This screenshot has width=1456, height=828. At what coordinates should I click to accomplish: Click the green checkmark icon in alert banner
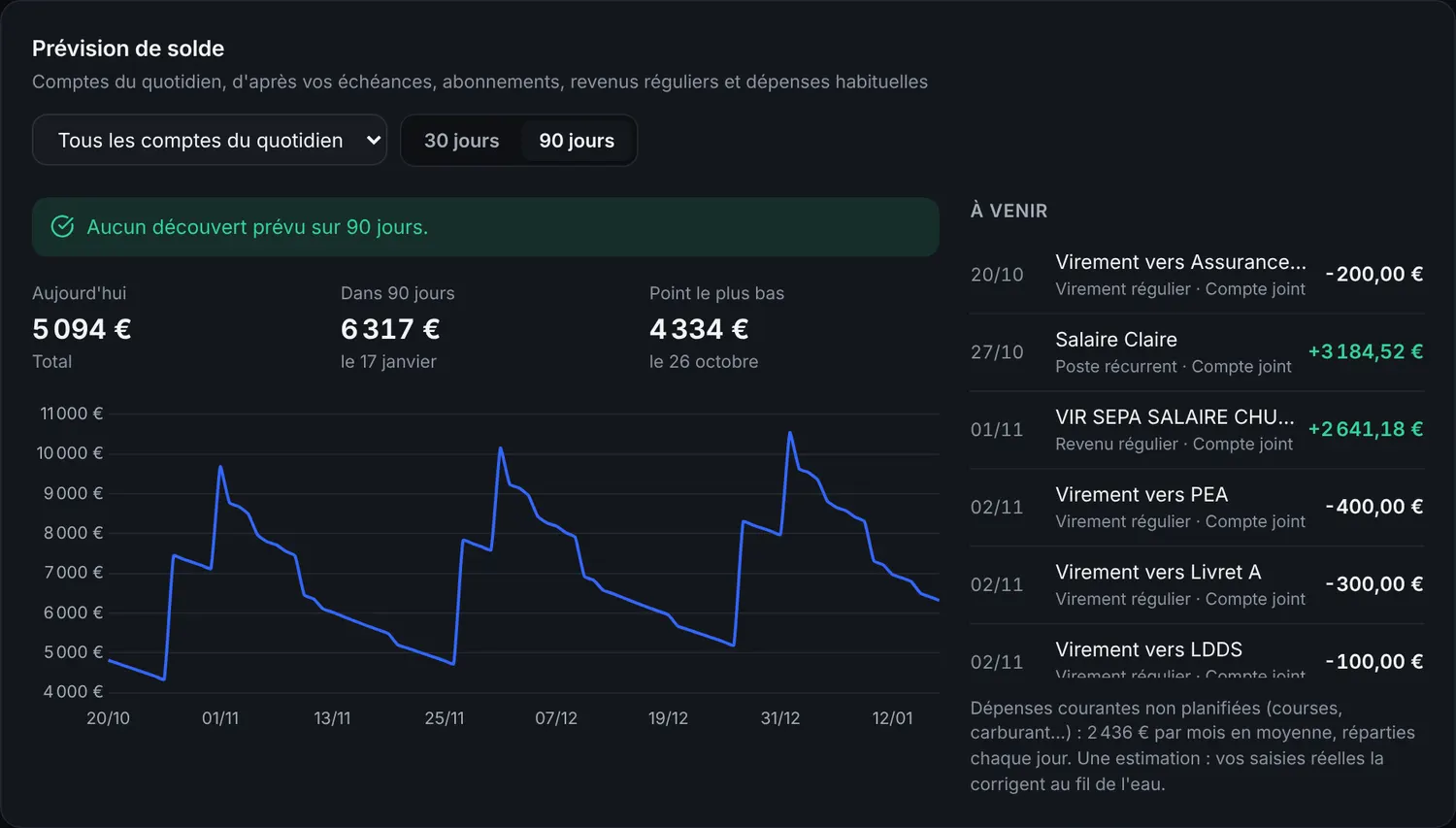click(62, 226)
